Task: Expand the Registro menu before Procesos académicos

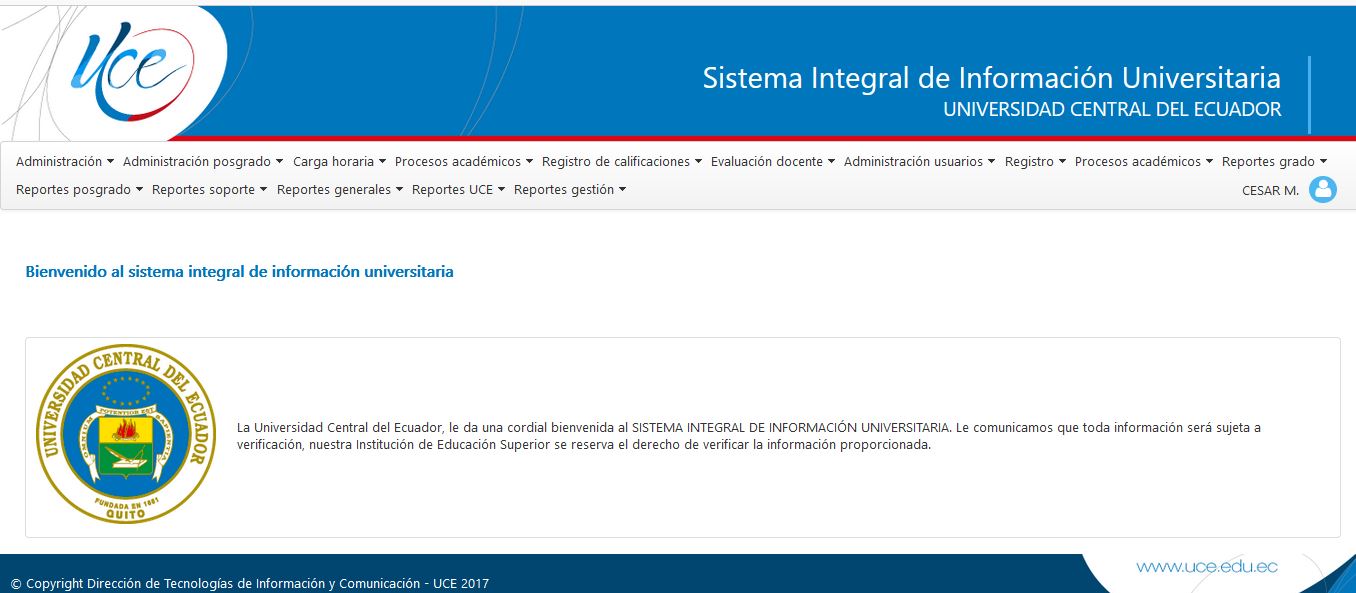Action: [x=1035, y=161]
